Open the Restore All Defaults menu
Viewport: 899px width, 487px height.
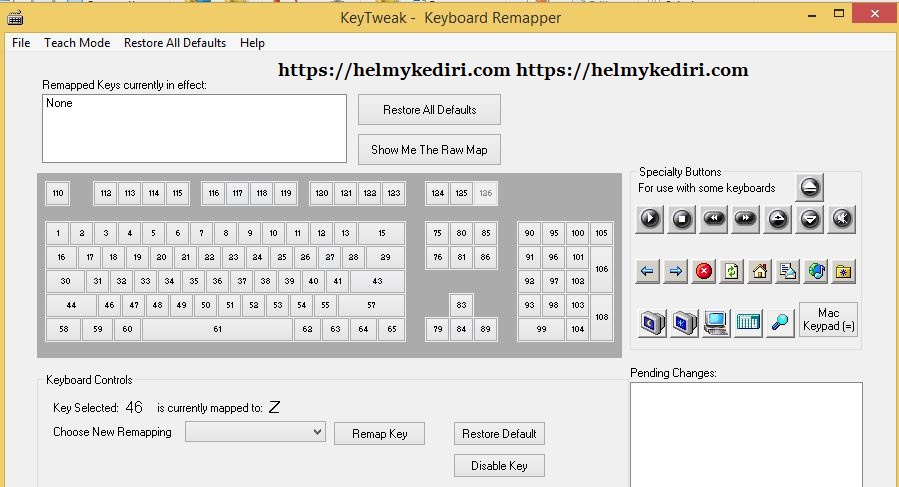tap(175, 43)
